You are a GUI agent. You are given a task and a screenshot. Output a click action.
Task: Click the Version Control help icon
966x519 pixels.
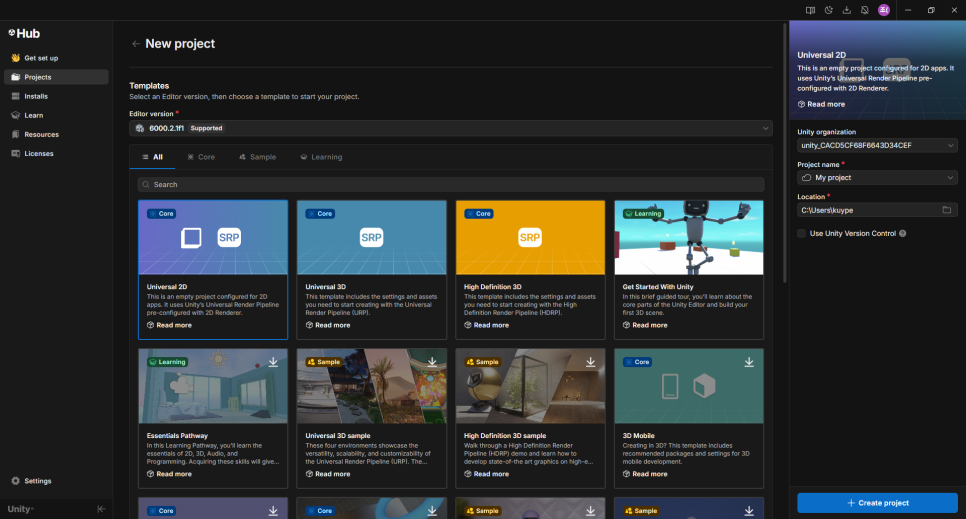coord(903,234)
